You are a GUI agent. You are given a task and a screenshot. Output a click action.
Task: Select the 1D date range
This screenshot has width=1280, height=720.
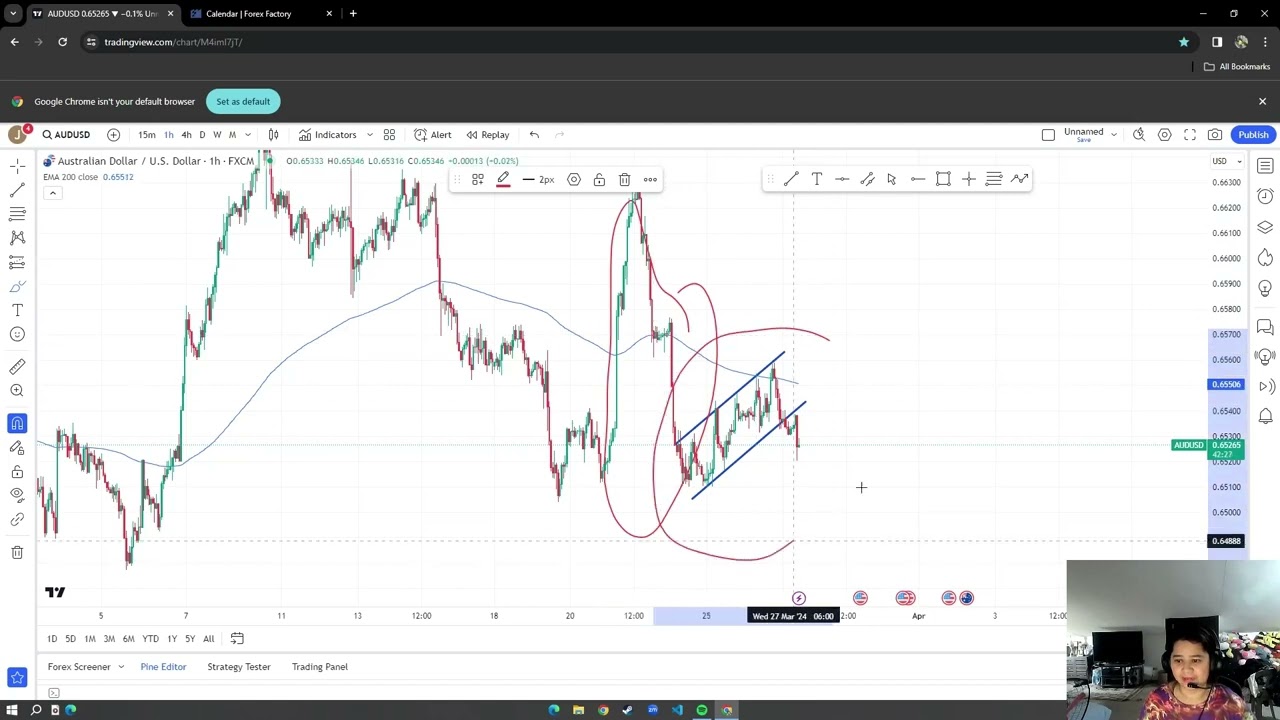[x=52, y=639]
